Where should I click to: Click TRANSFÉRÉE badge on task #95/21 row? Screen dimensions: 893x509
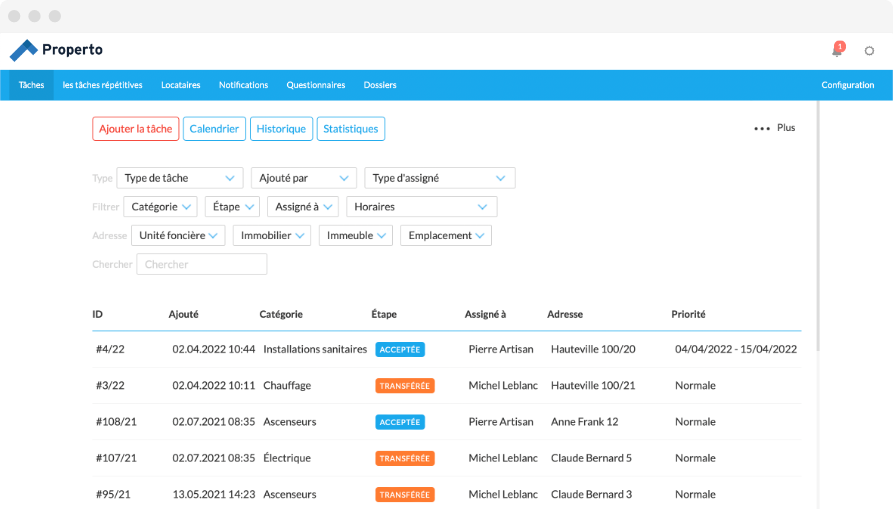click(405, 495)
